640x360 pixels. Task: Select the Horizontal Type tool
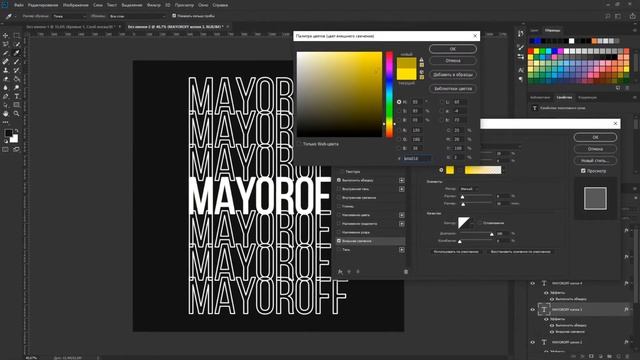click(x=16, y=96)
